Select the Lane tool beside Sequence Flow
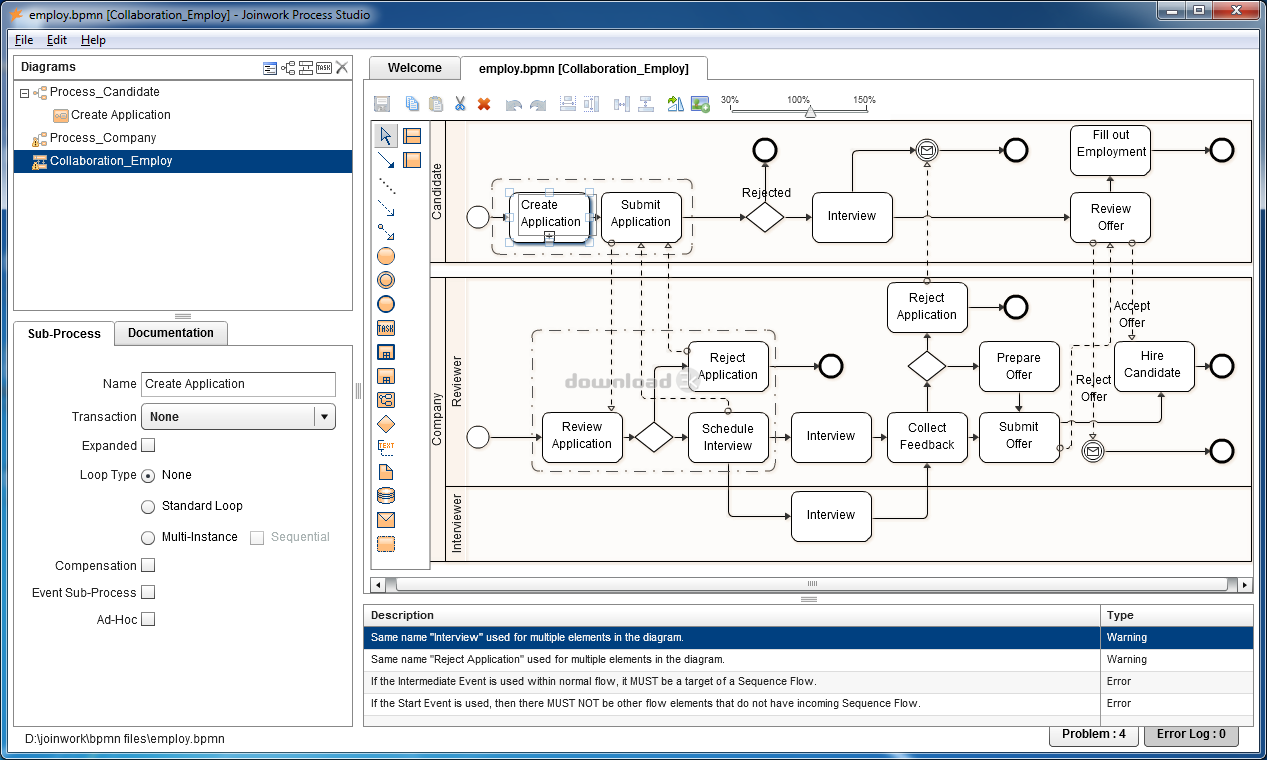The width and height of the screenshot is (1267, 760). [x=412, y=160]
